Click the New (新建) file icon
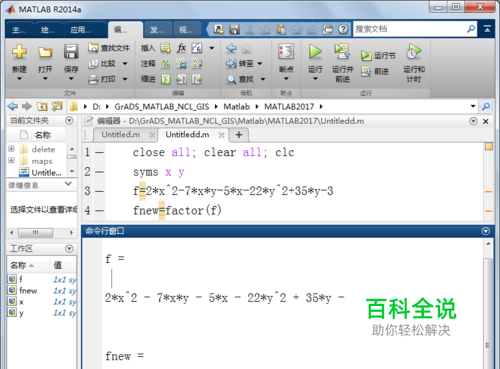 pyautogui.click(x=19, y=51)
